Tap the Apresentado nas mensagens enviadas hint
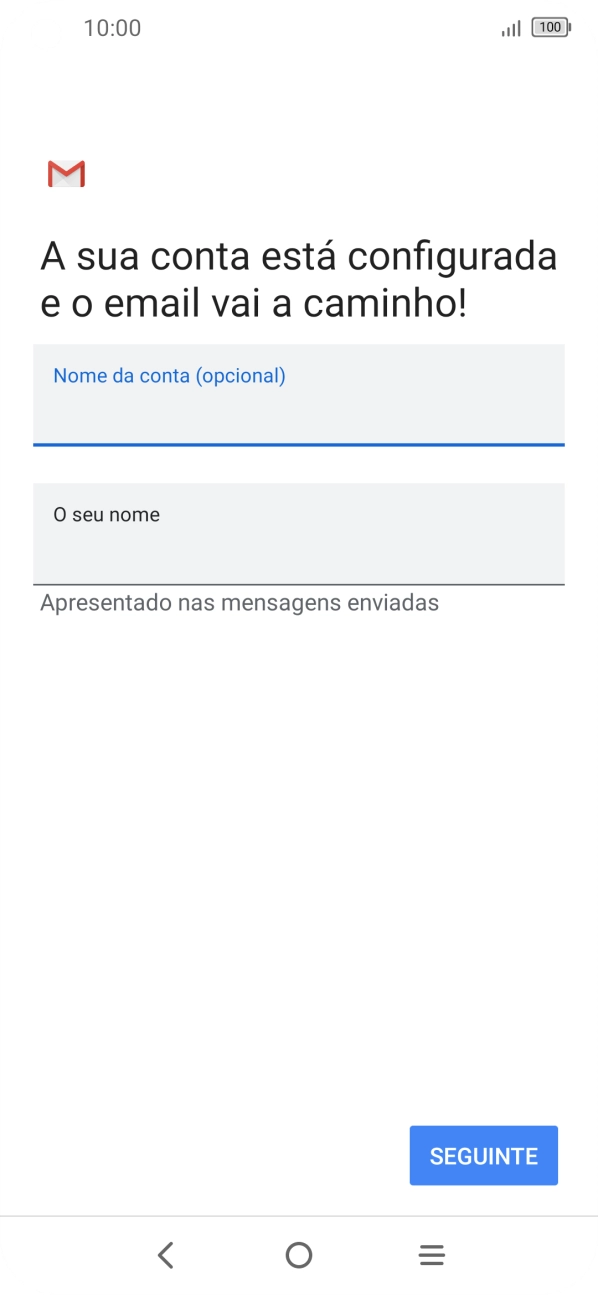The height and width of the screenshot is (1295, 598). 239,602
